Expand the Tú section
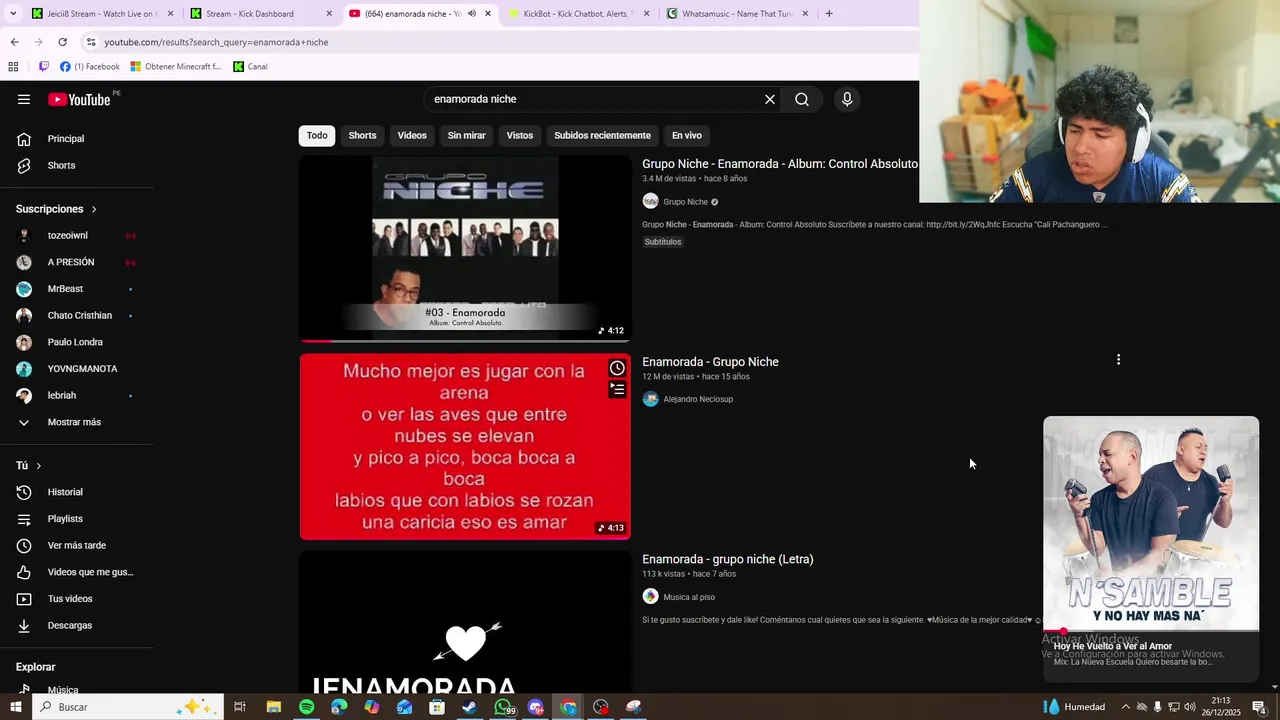 (29, 466)
